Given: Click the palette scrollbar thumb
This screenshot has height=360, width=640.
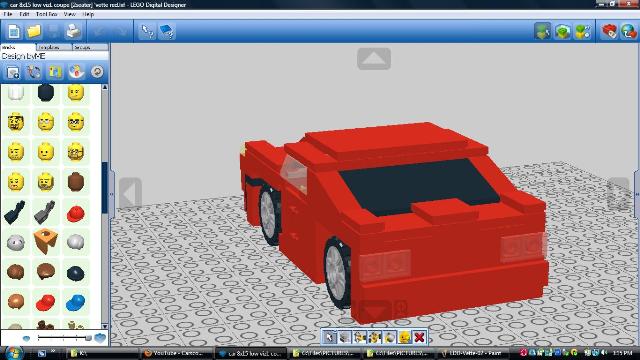Looking at the screenshot, I should pos(105,188).
